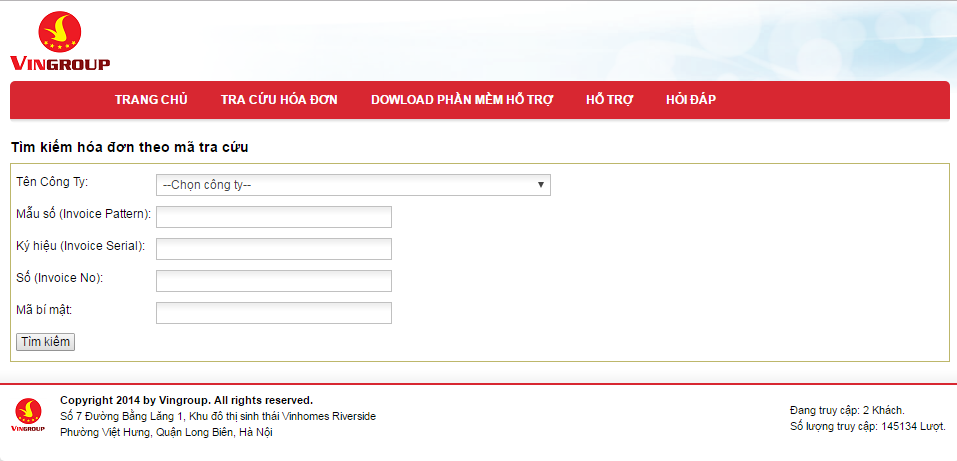Click the Mã bí mật input box
Image resolution: width=957 pixels, height=461 pixels.
274,313
